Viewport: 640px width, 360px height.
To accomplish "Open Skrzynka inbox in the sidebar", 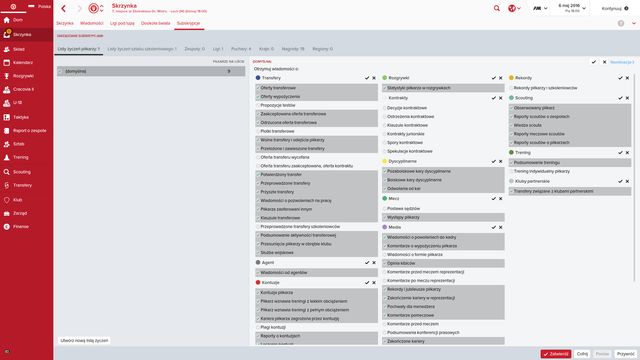I will (26, 35).
